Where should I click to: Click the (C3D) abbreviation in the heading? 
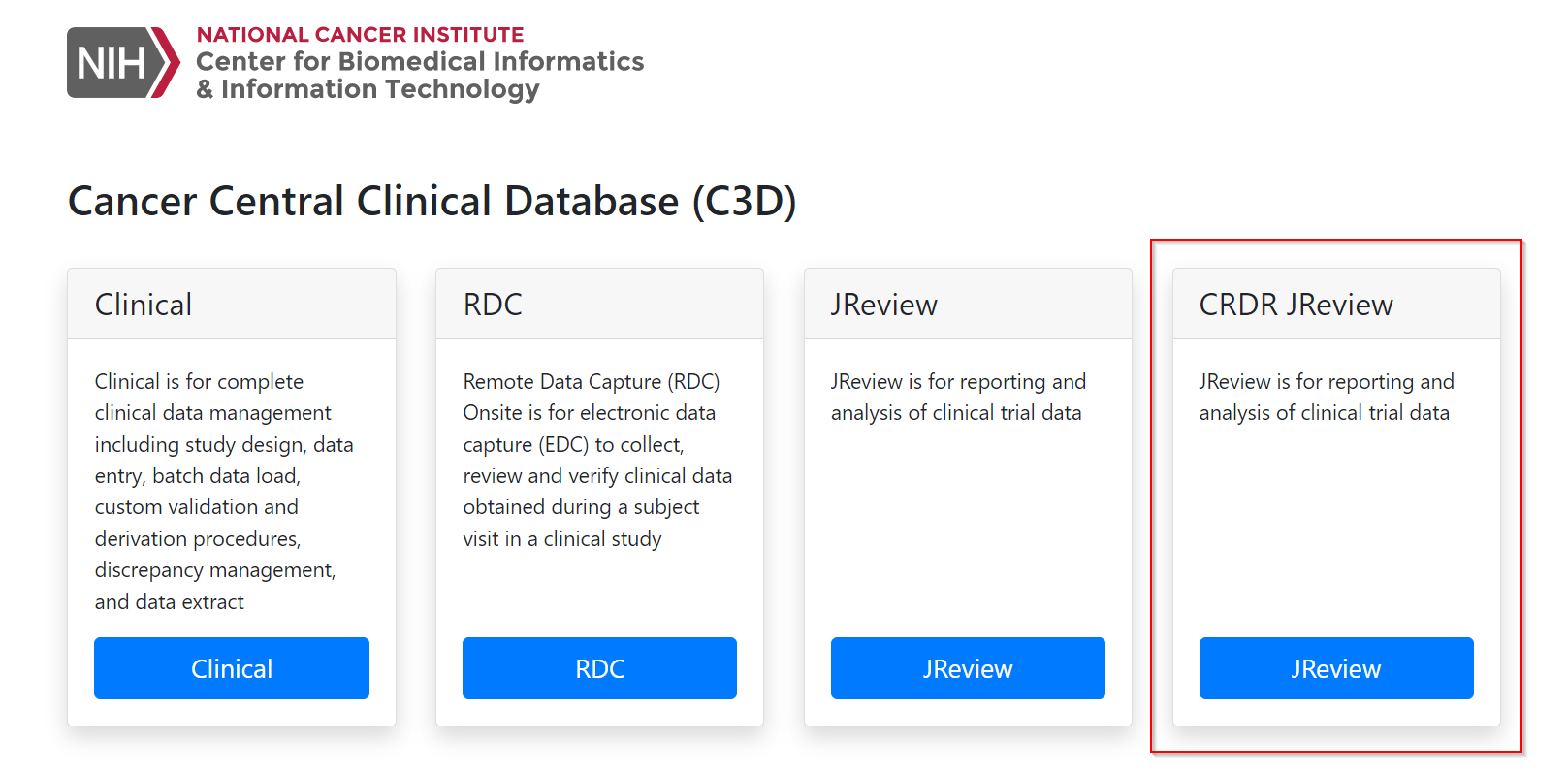744,202
